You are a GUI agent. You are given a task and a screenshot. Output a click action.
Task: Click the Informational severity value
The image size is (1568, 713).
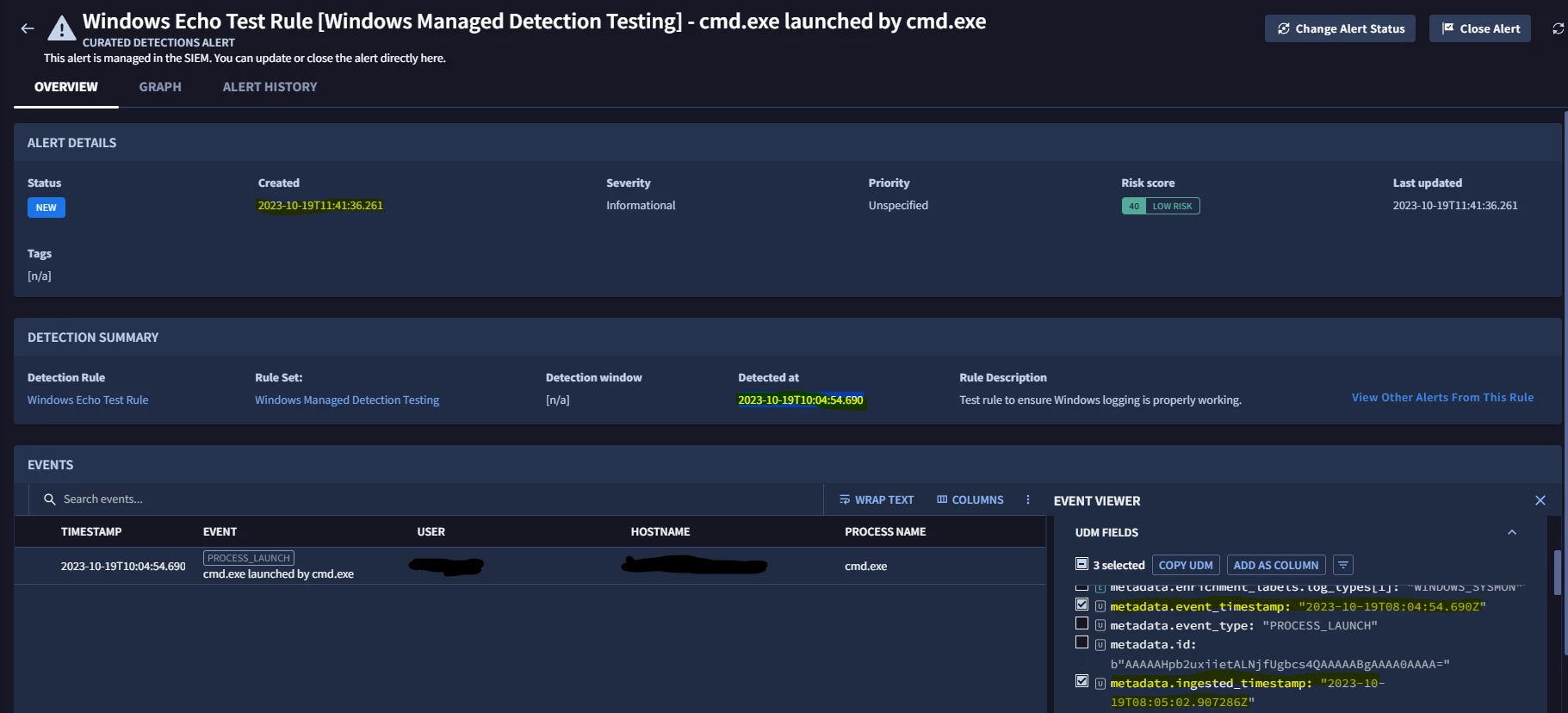pos(641,205)
